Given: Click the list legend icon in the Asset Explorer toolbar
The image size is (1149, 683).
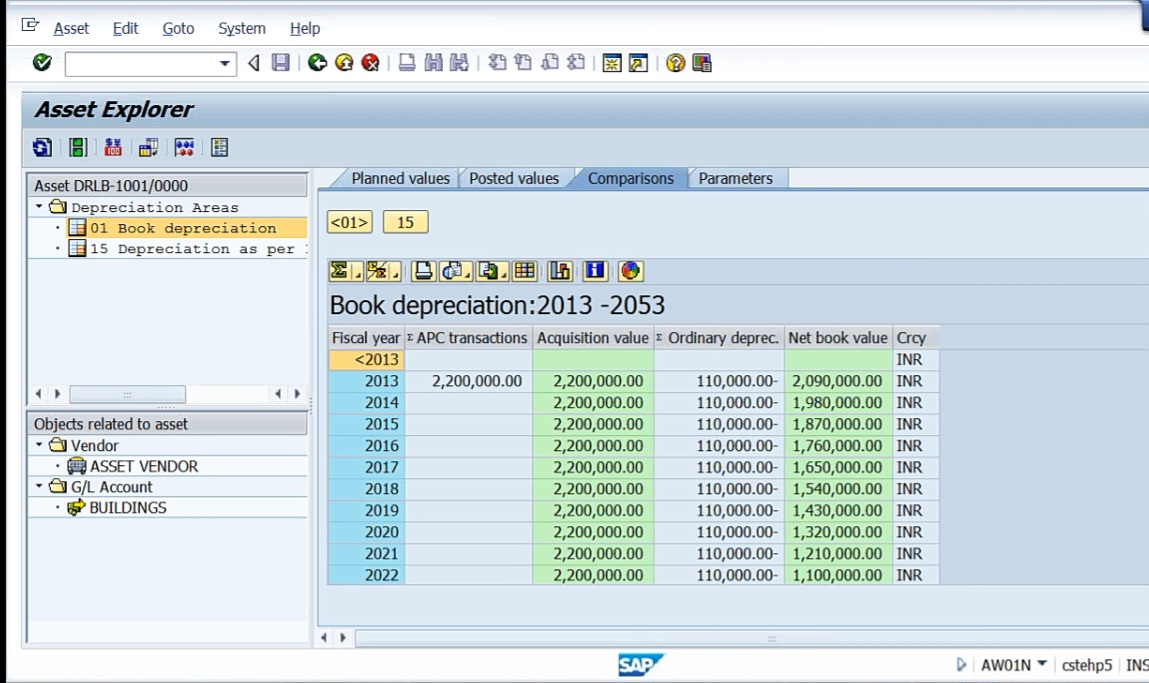Looking at the screenshot, I should tap(219, 147).
